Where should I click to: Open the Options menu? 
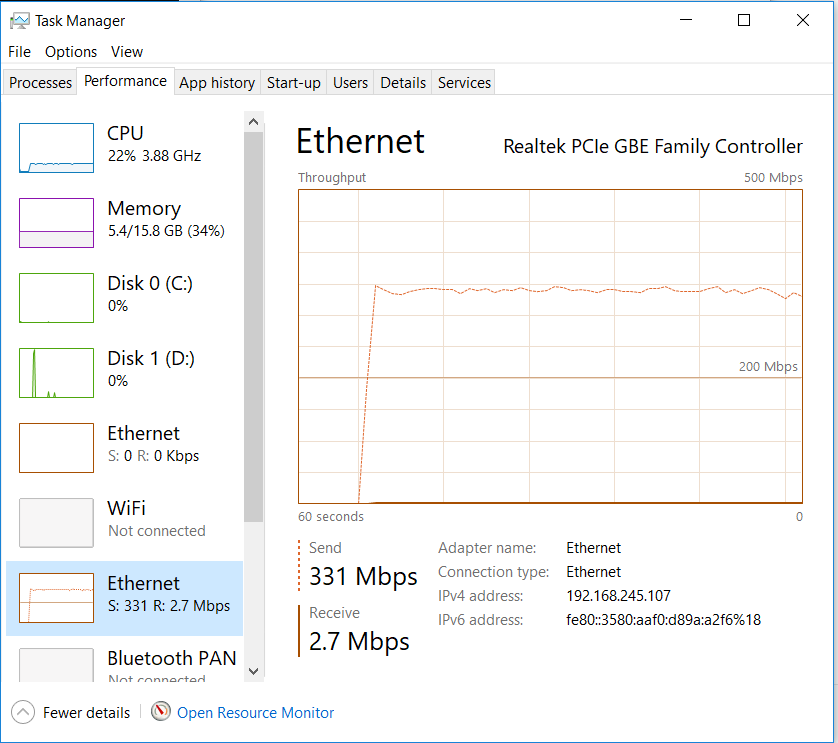[70, 51]
